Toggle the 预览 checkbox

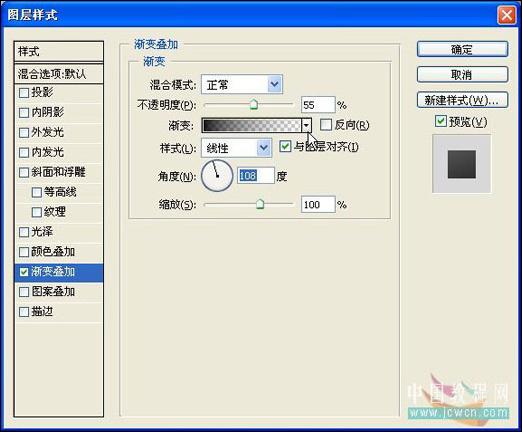(441, 121)
